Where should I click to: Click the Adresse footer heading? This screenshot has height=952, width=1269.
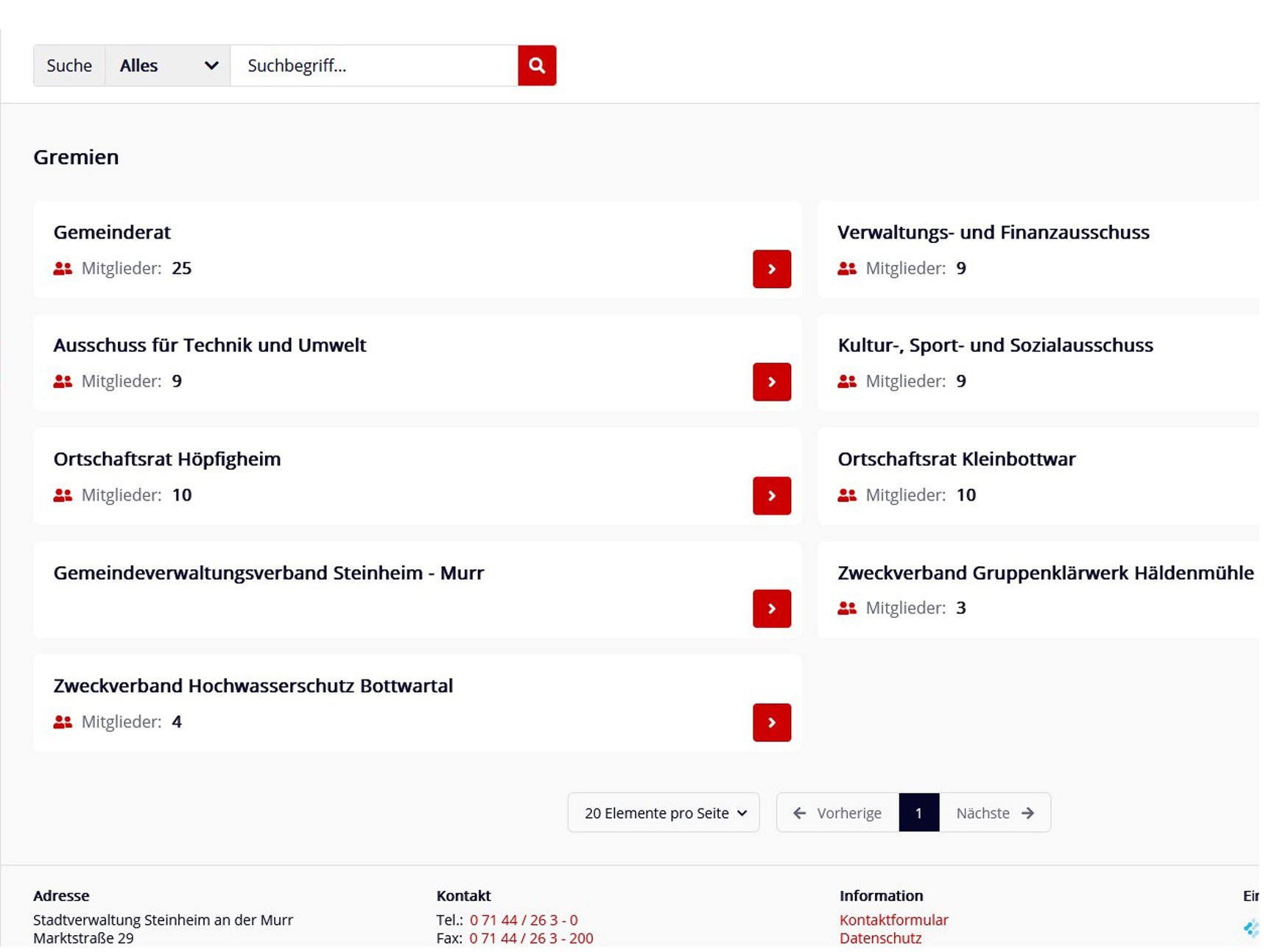(61, 896)
